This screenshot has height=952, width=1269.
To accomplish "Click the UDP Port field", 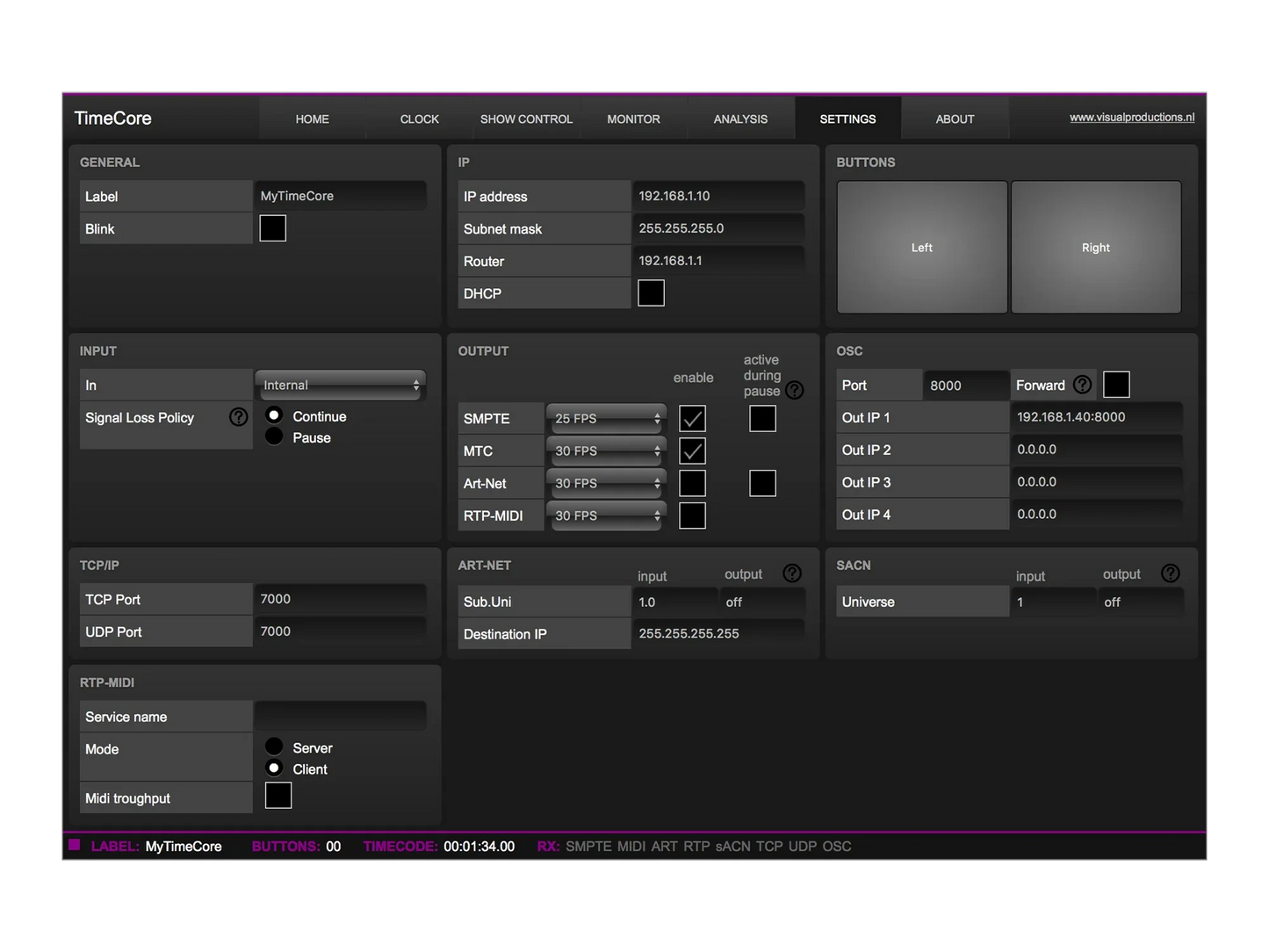I will click(341, 631).
